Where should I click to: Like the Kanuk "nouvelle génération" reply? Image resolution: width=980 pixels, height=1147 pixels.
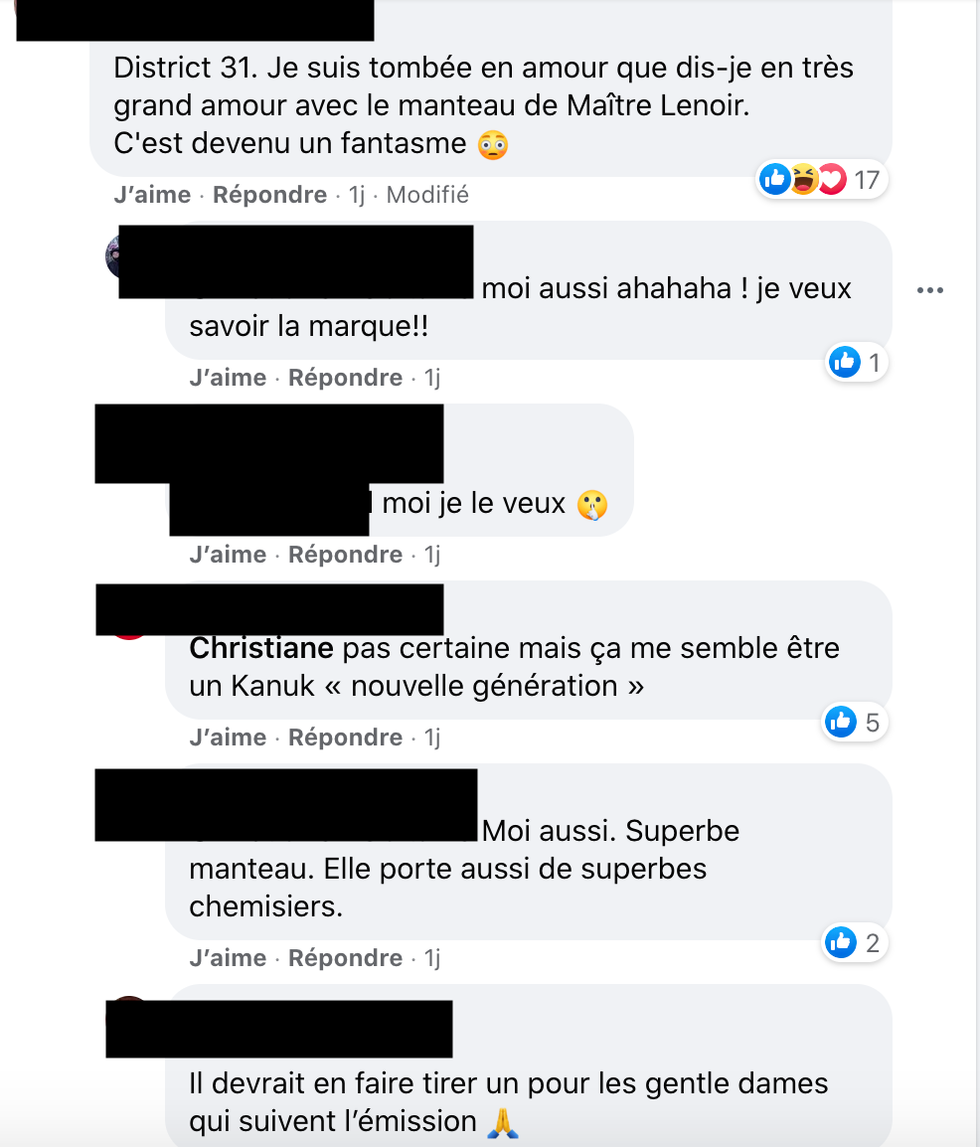coord(228,738)
